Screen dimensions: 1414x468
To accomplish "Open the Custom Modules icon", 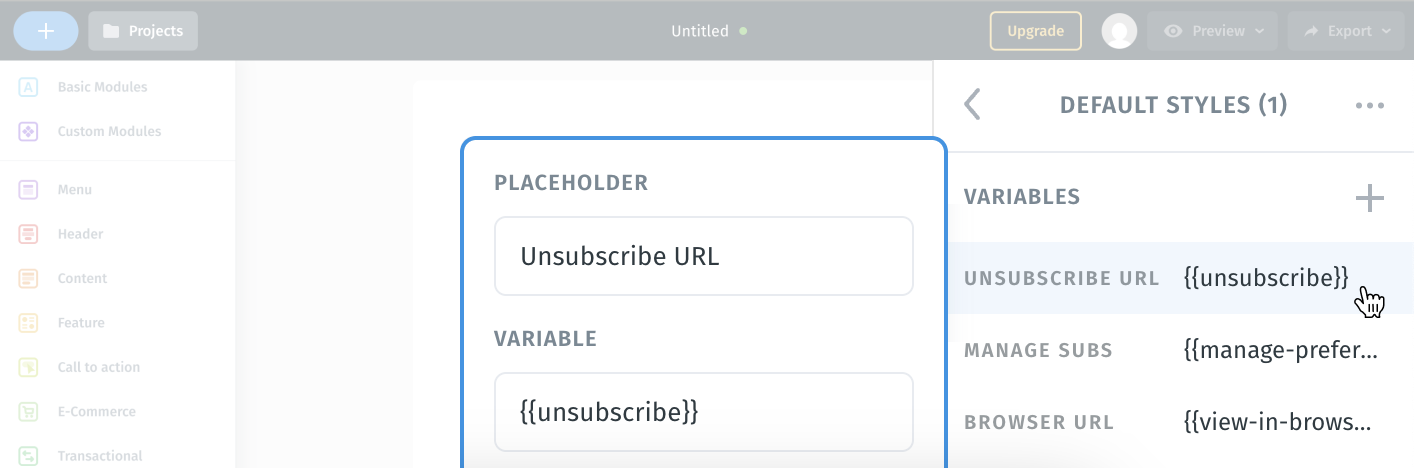I will click(28, 131).
